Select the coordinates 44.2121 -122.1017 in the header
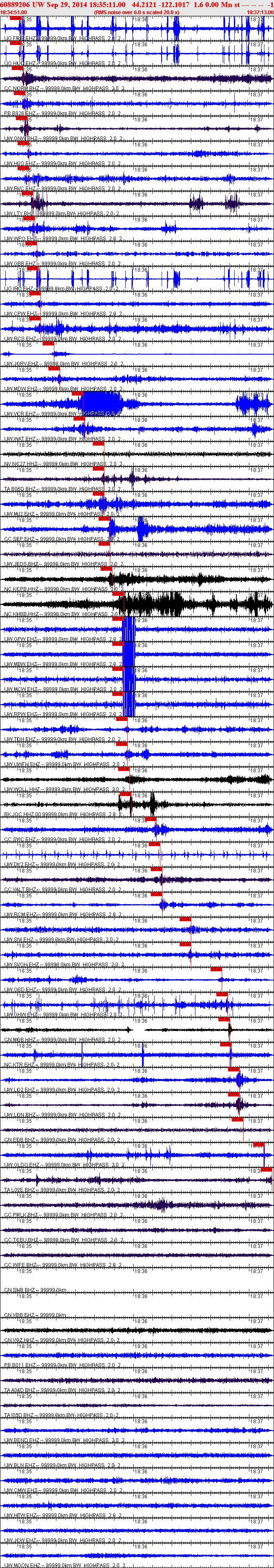The height and width of the screenshot is (1568, 274). [161, 4]
